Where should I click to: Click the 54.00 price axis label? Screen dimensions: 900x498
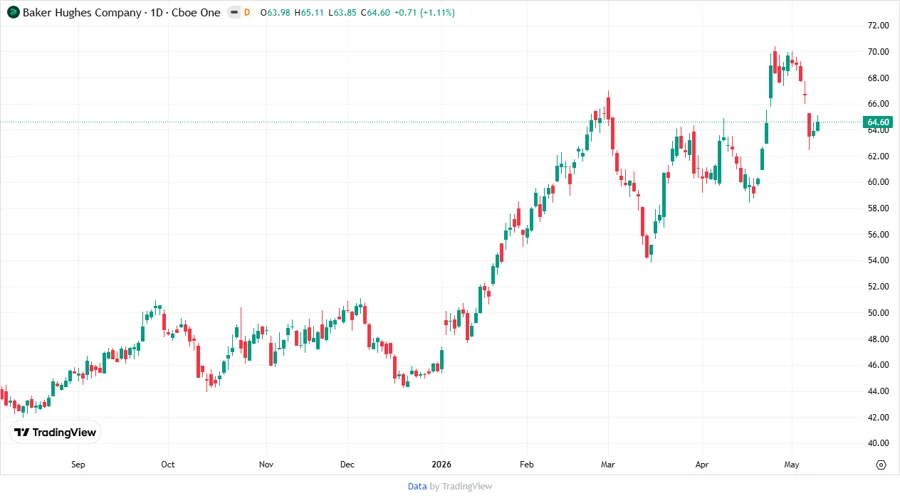pyautogui.click(x=878, y=260)
